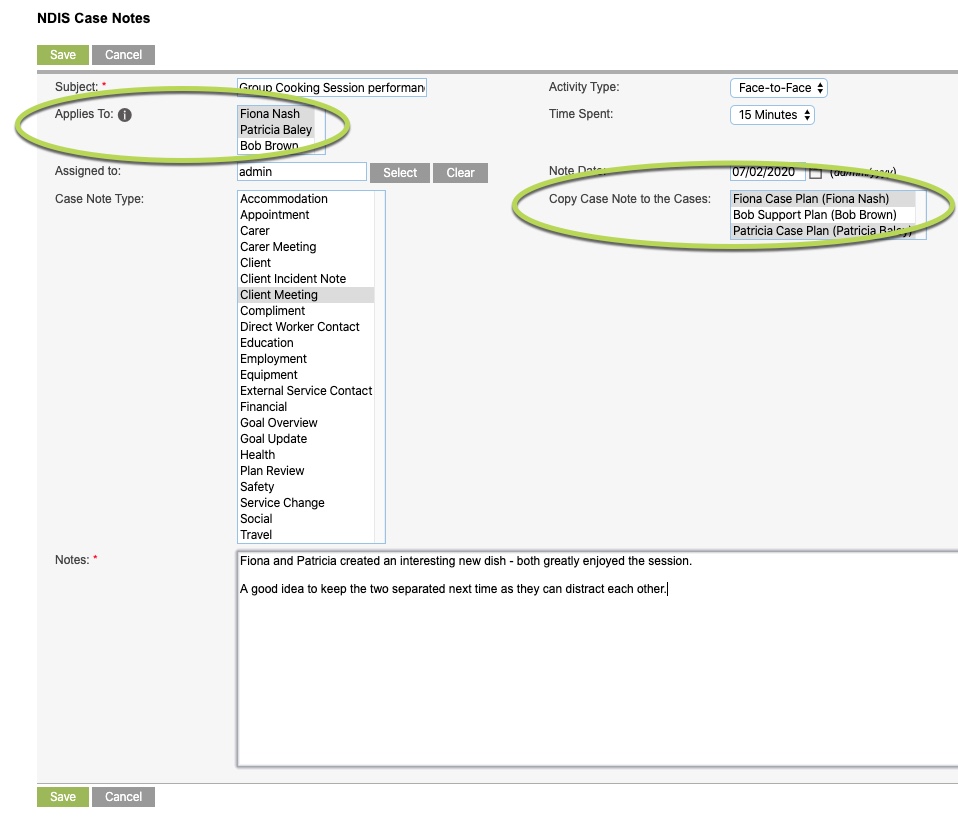Select Fiona Nash in Applies To
This screenshot has width=958, height=817.
tap(276, 114)
